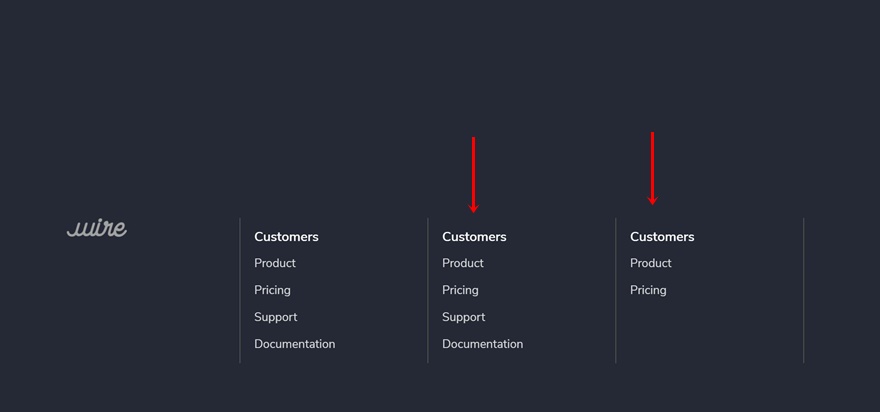Click the rightmost vertical divider line

click(x=803, y=290)
